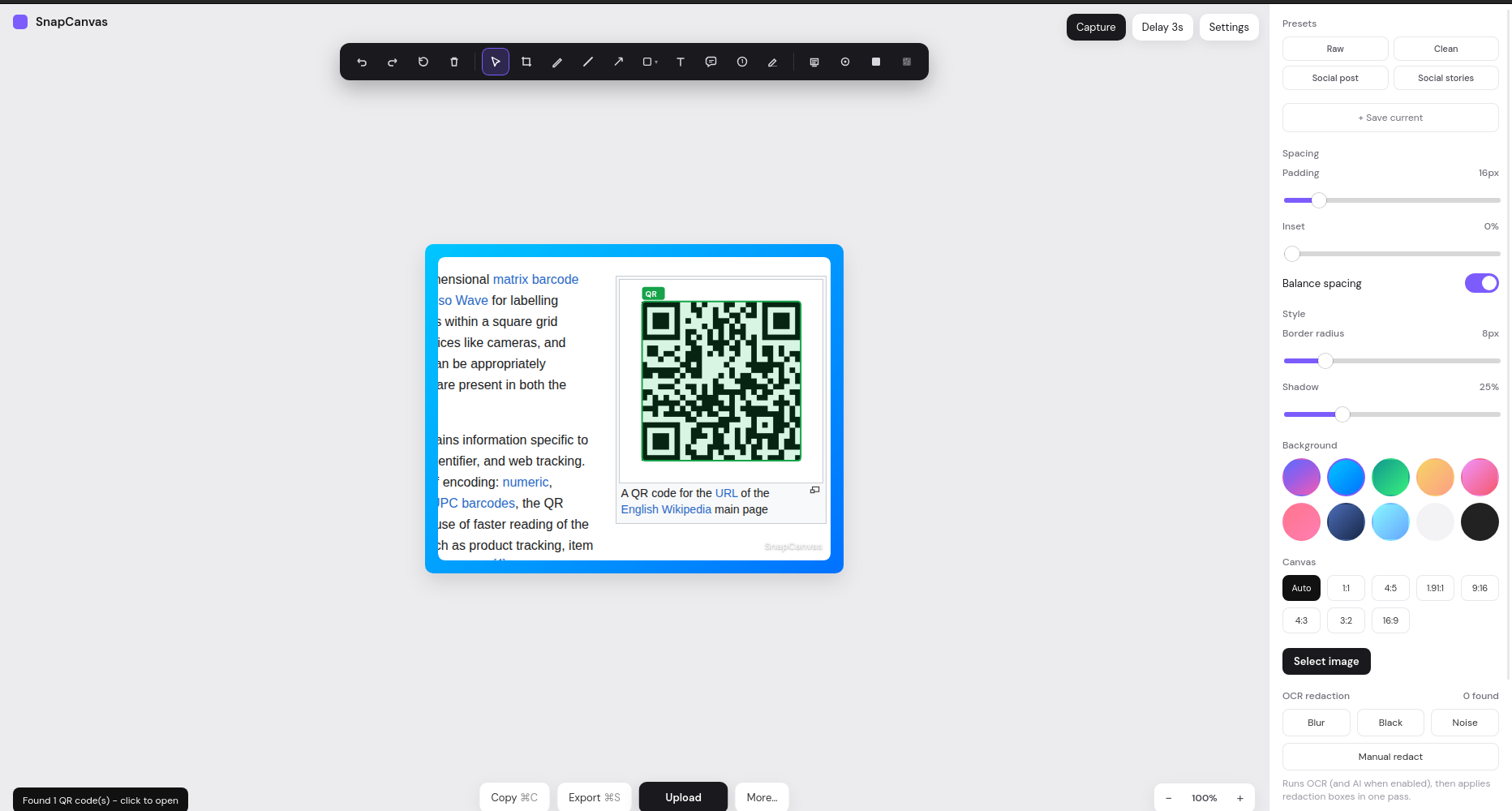Screen dimensions: 1512x811
Task: Select the Pencil drawing tool
Action: [x=557, y=62]
